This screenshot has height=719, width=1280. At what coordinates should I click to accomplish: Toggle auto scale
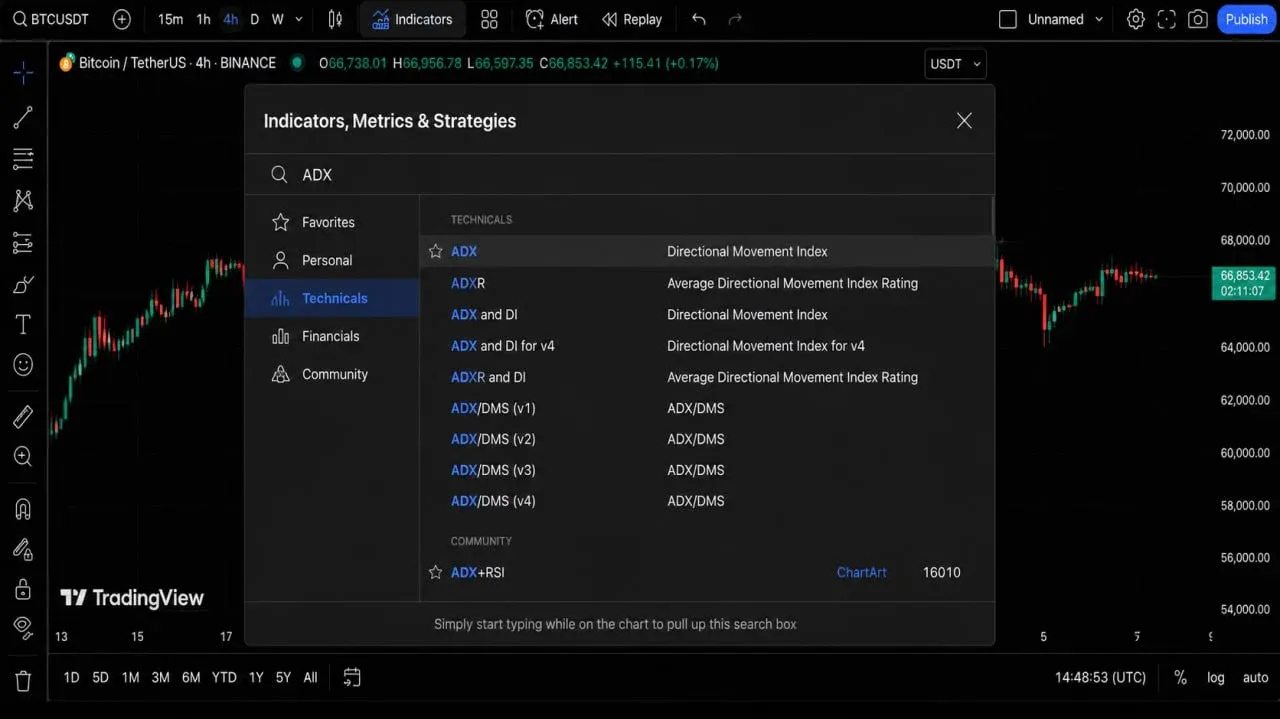tap(1255, 677)
